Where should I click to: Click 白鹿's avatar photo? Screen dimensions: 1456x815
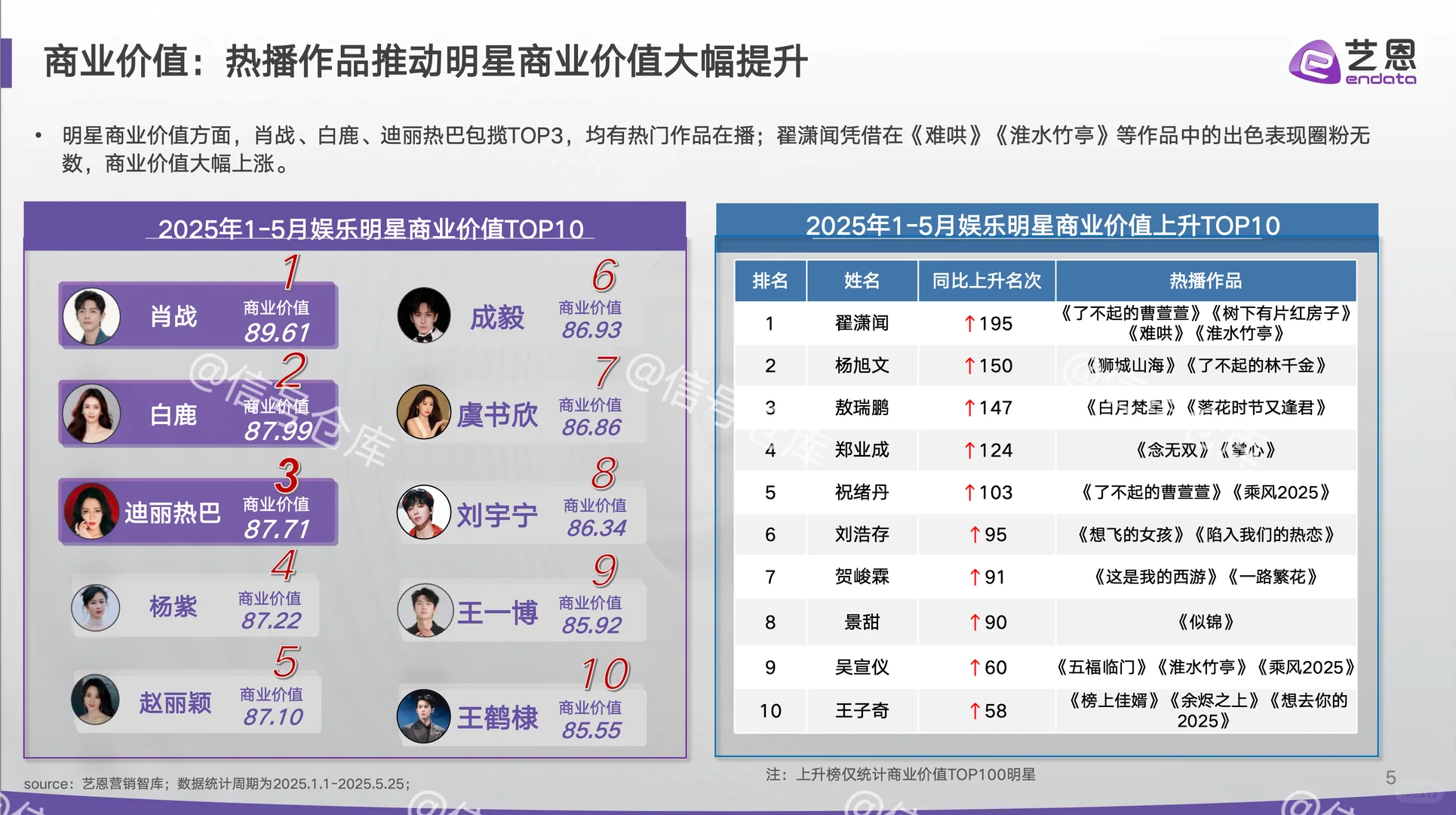[x=92, y=414]
